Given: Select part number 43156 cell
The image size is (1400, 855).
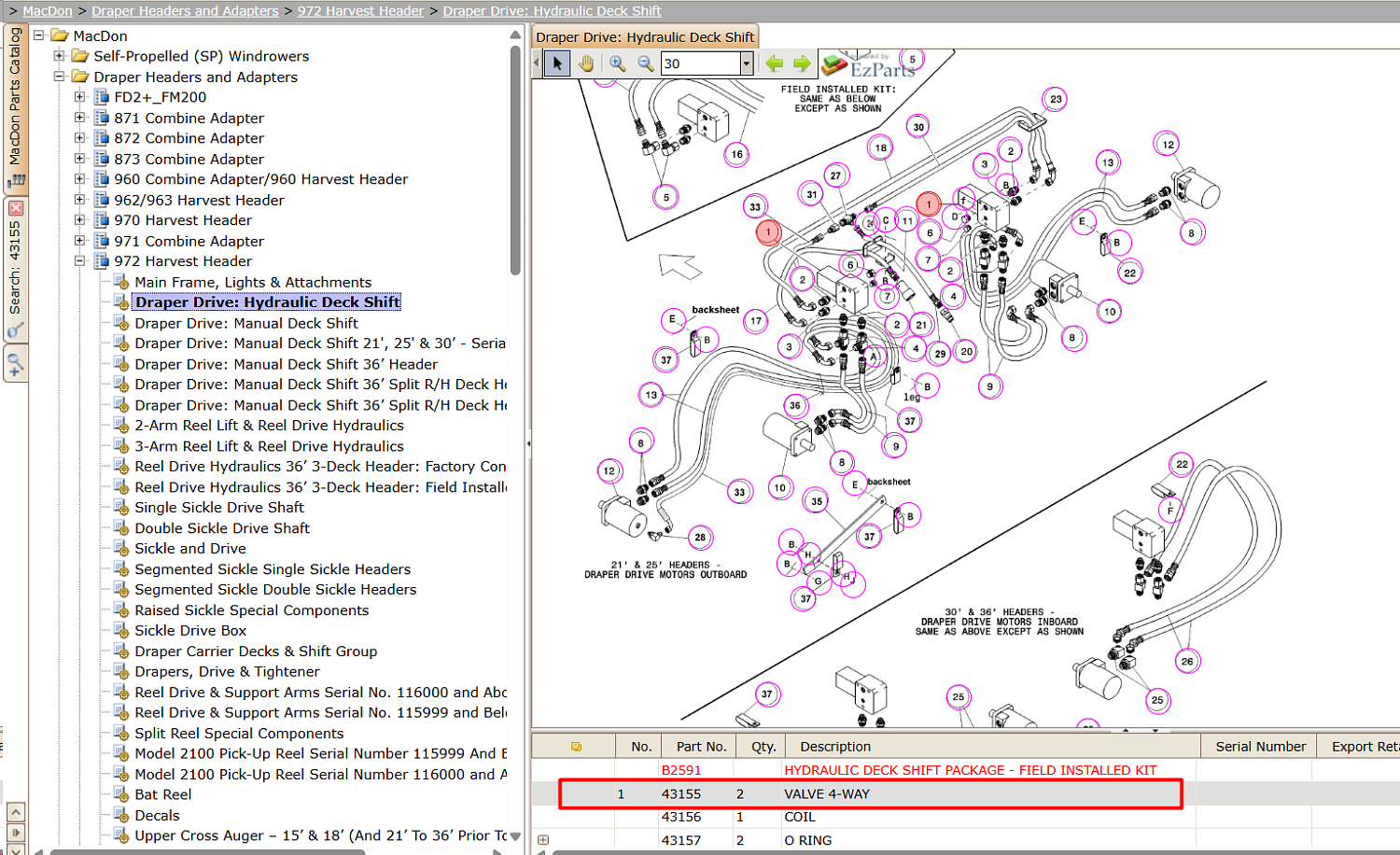Looking at the screenshot, I should point(681,817).
